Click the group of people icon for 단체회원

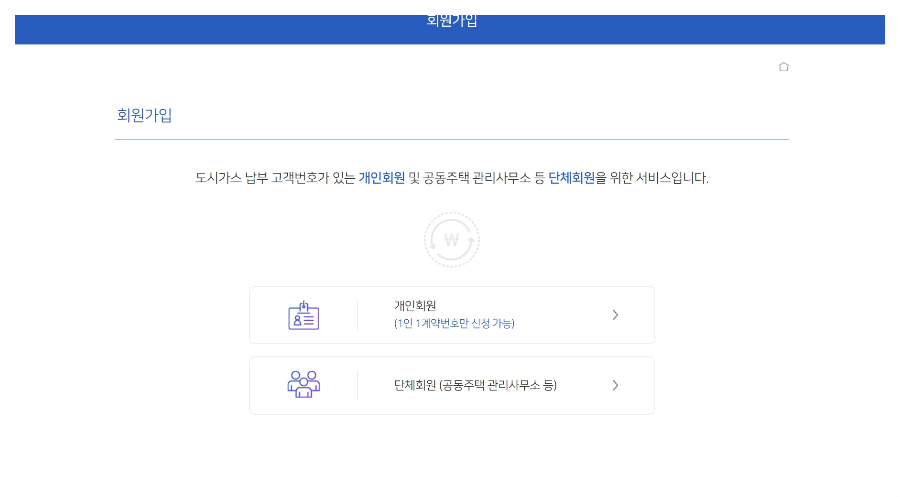(304, 385)
